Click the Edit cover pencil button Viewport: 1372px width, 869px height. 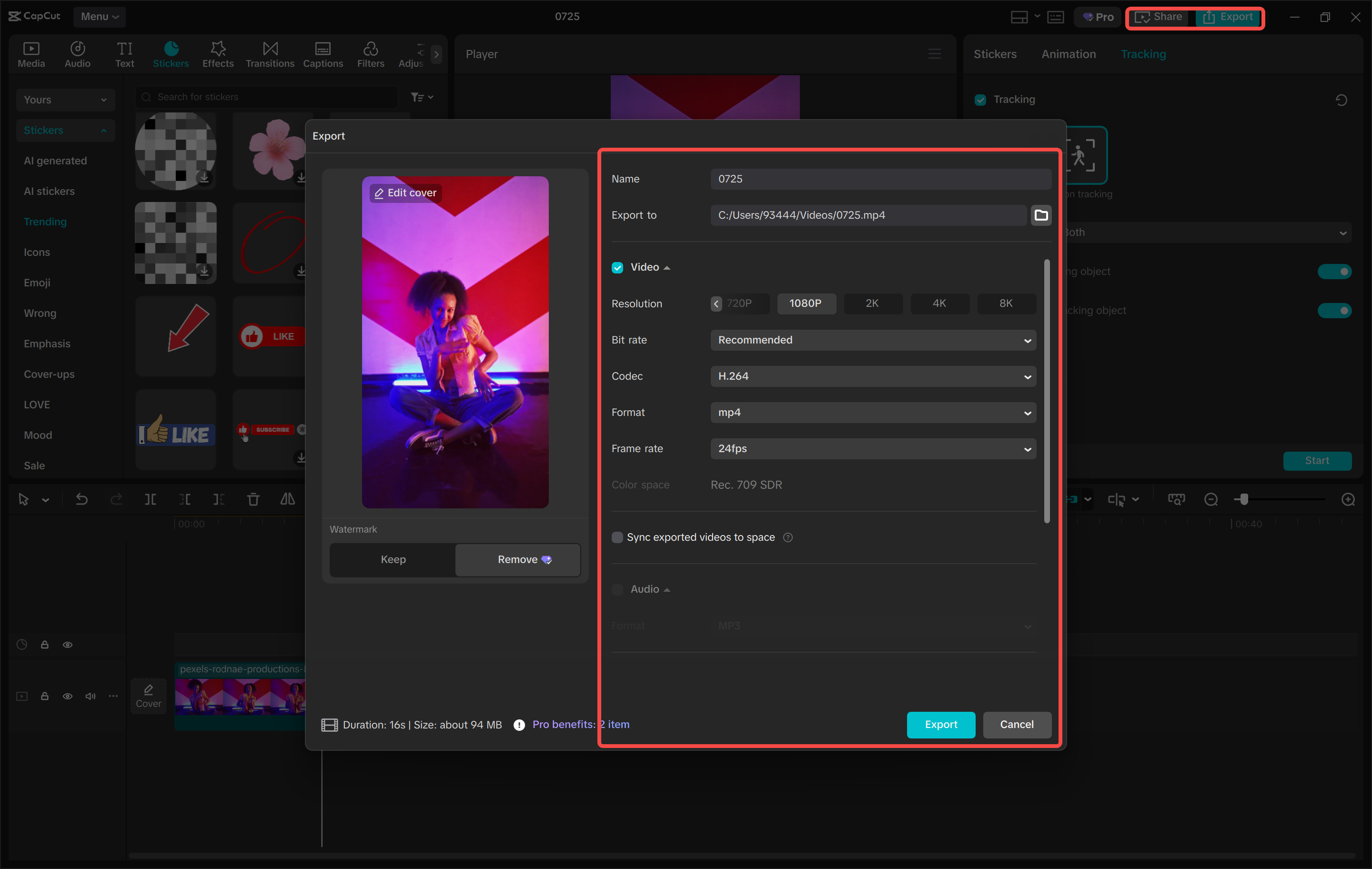pos(405,192)
